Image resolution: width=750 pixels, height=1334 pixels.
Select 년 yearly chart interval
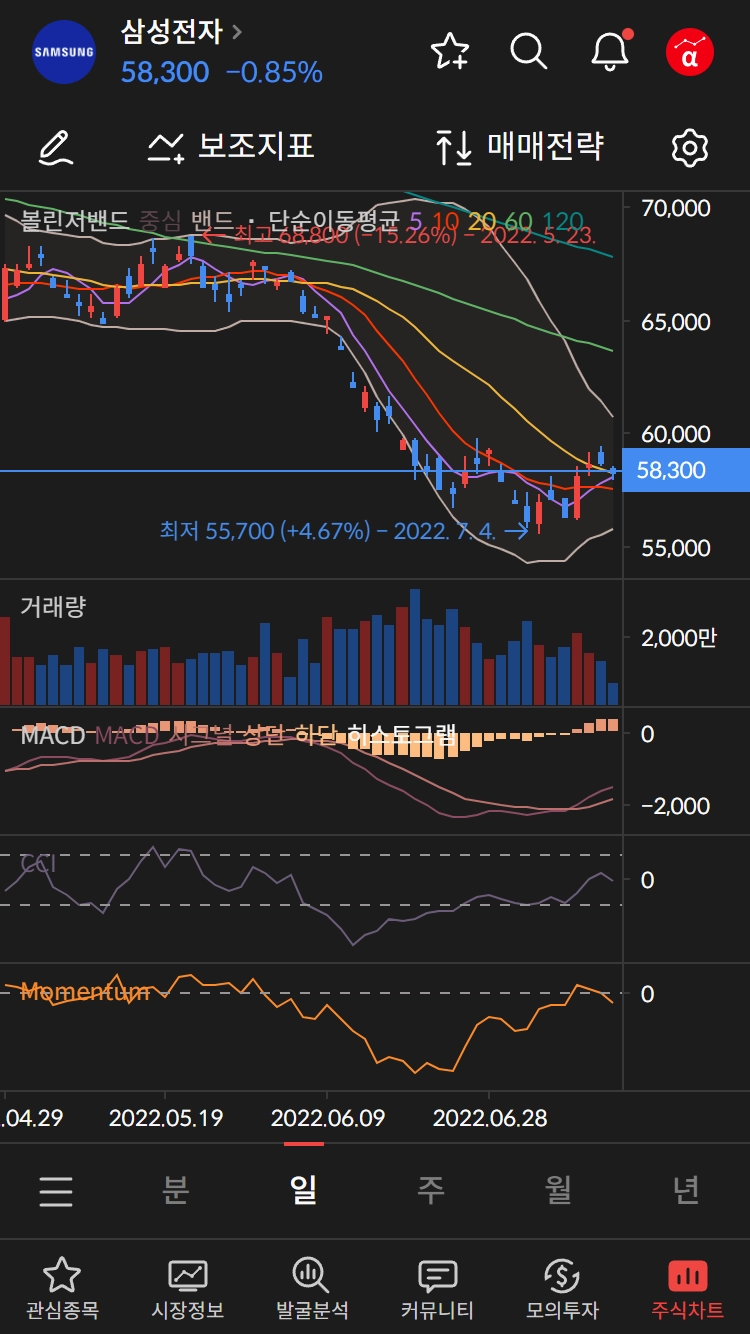(686, 1190)
